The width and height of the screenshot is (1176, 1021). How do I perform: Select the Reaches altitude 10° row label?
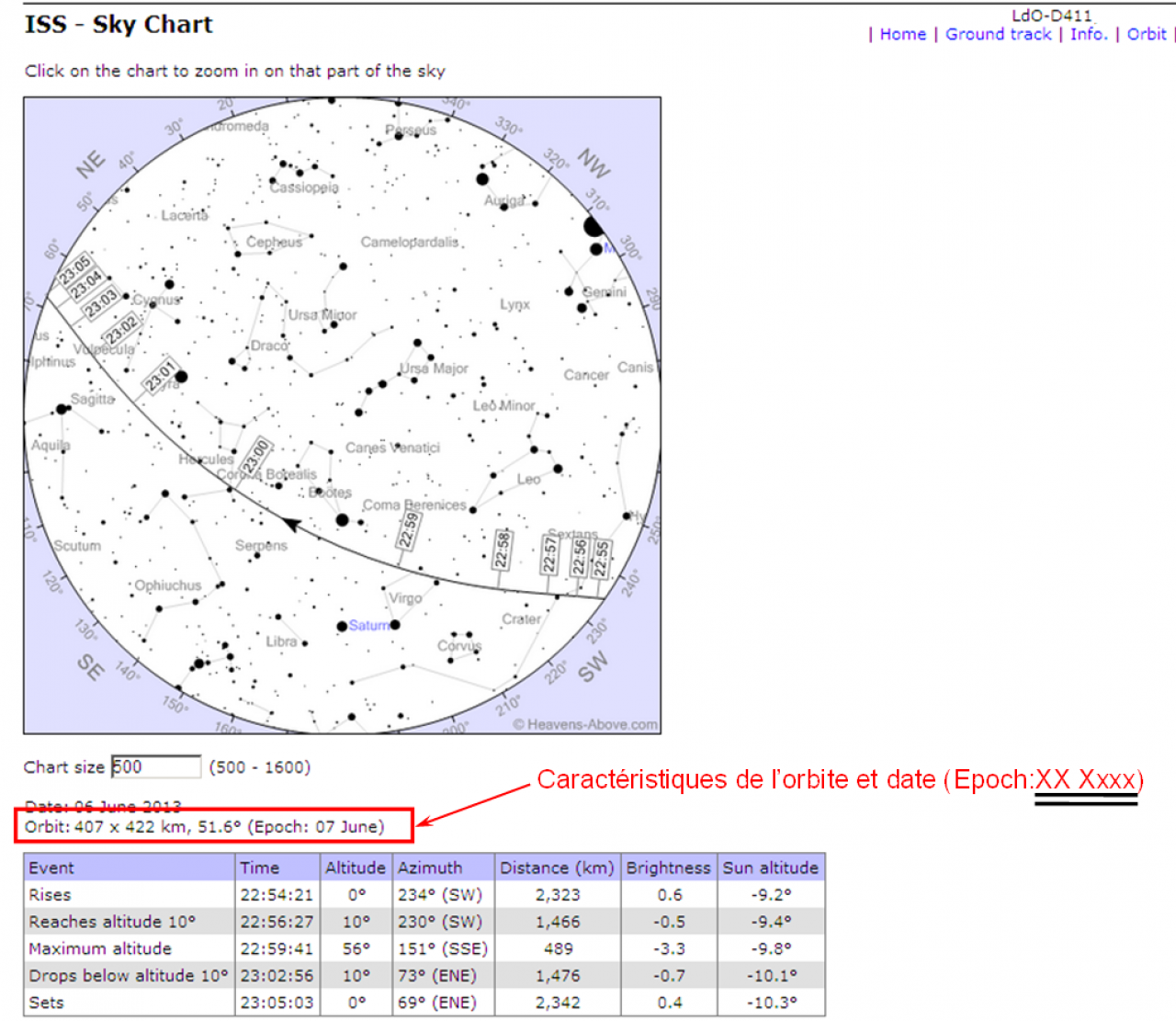[112, 921]
